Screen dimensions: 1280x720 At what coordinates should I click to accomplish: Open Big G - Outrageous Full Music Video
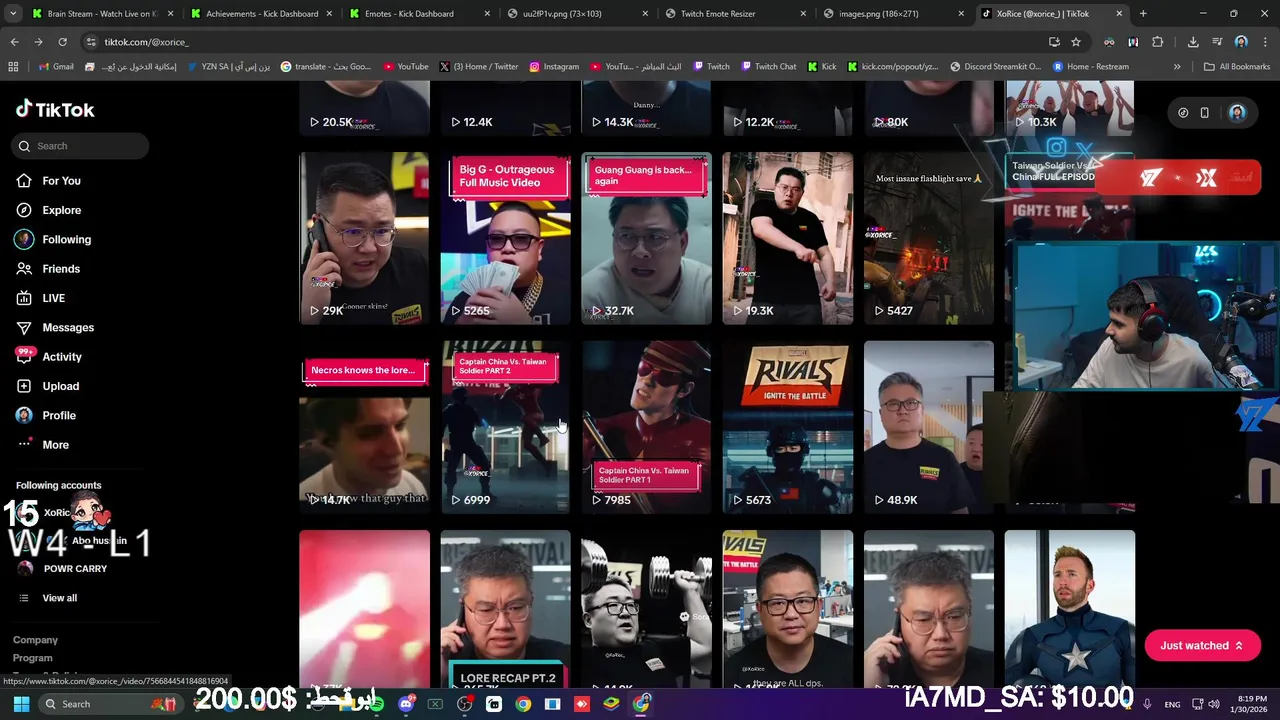(x=505, y=238)
